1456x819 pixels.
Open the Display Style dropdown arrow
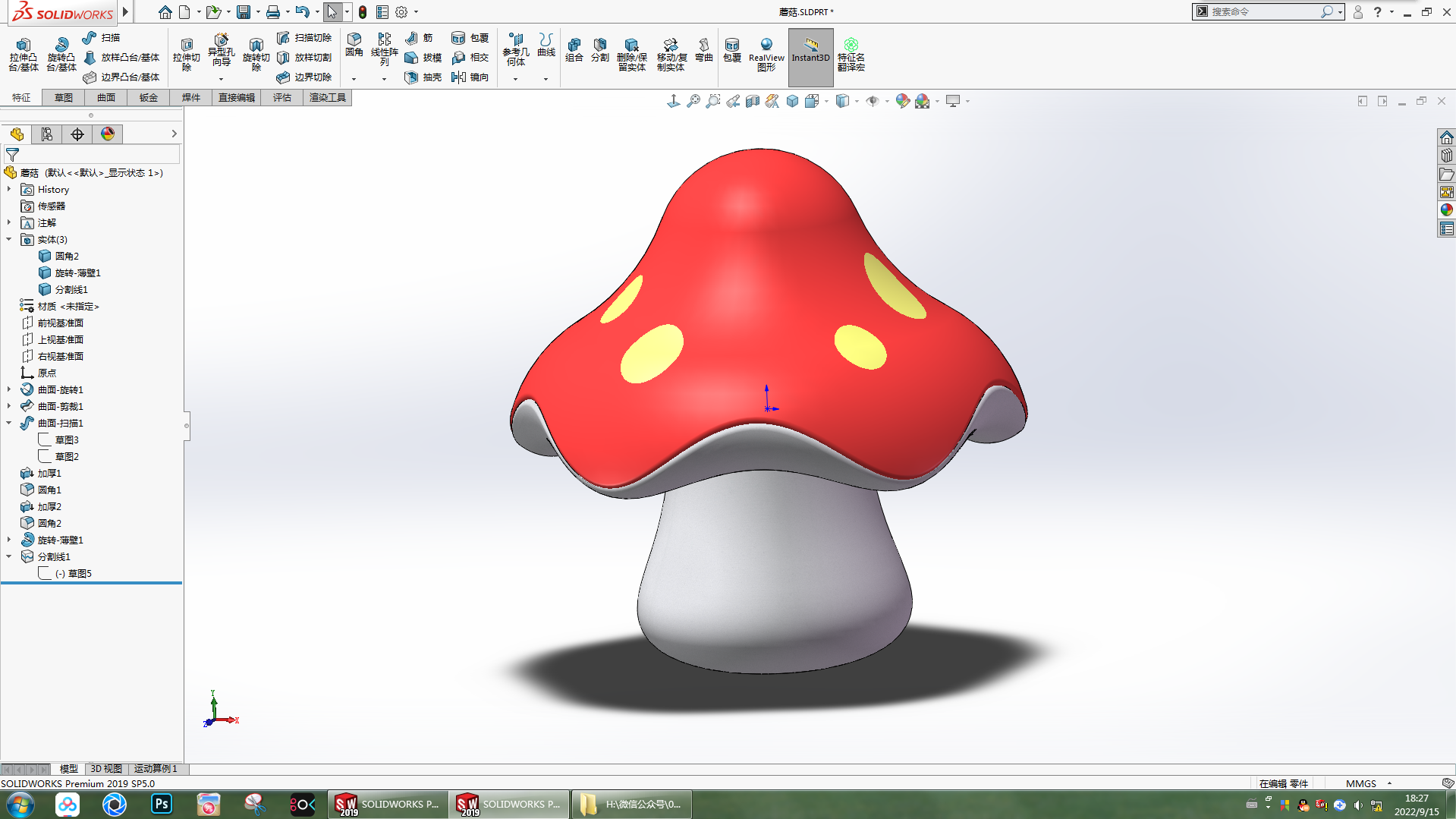tap(857, 101)
